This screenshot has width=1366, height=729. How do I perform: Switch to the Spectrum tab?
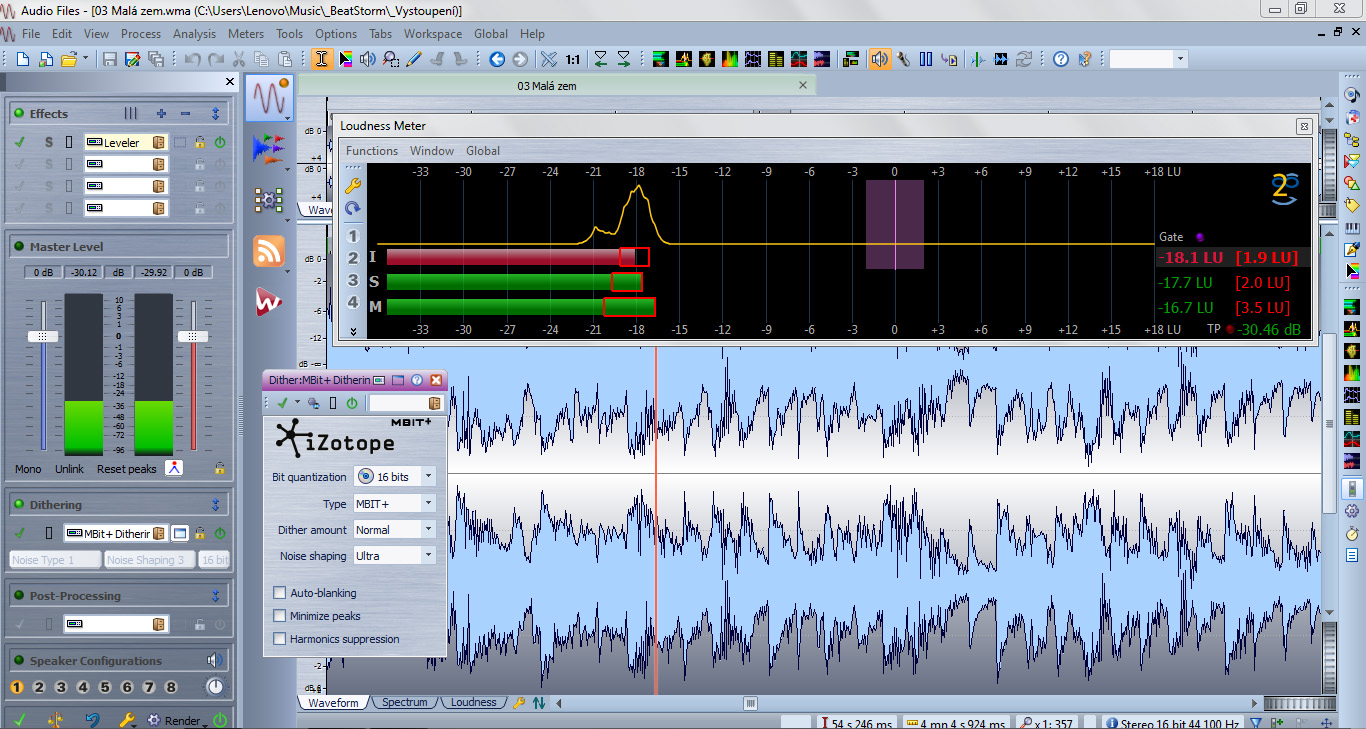(x=404, y=703)
